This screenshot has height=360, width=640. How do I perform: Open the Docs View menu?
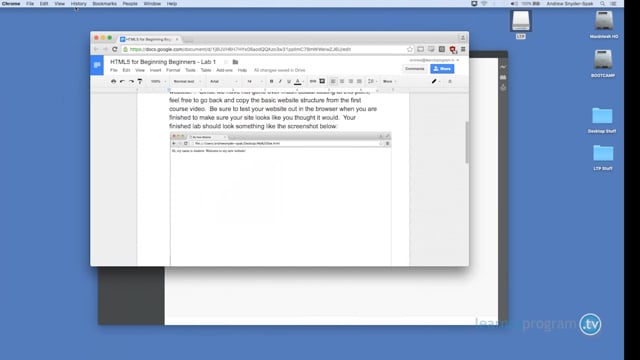click(140, 70)
